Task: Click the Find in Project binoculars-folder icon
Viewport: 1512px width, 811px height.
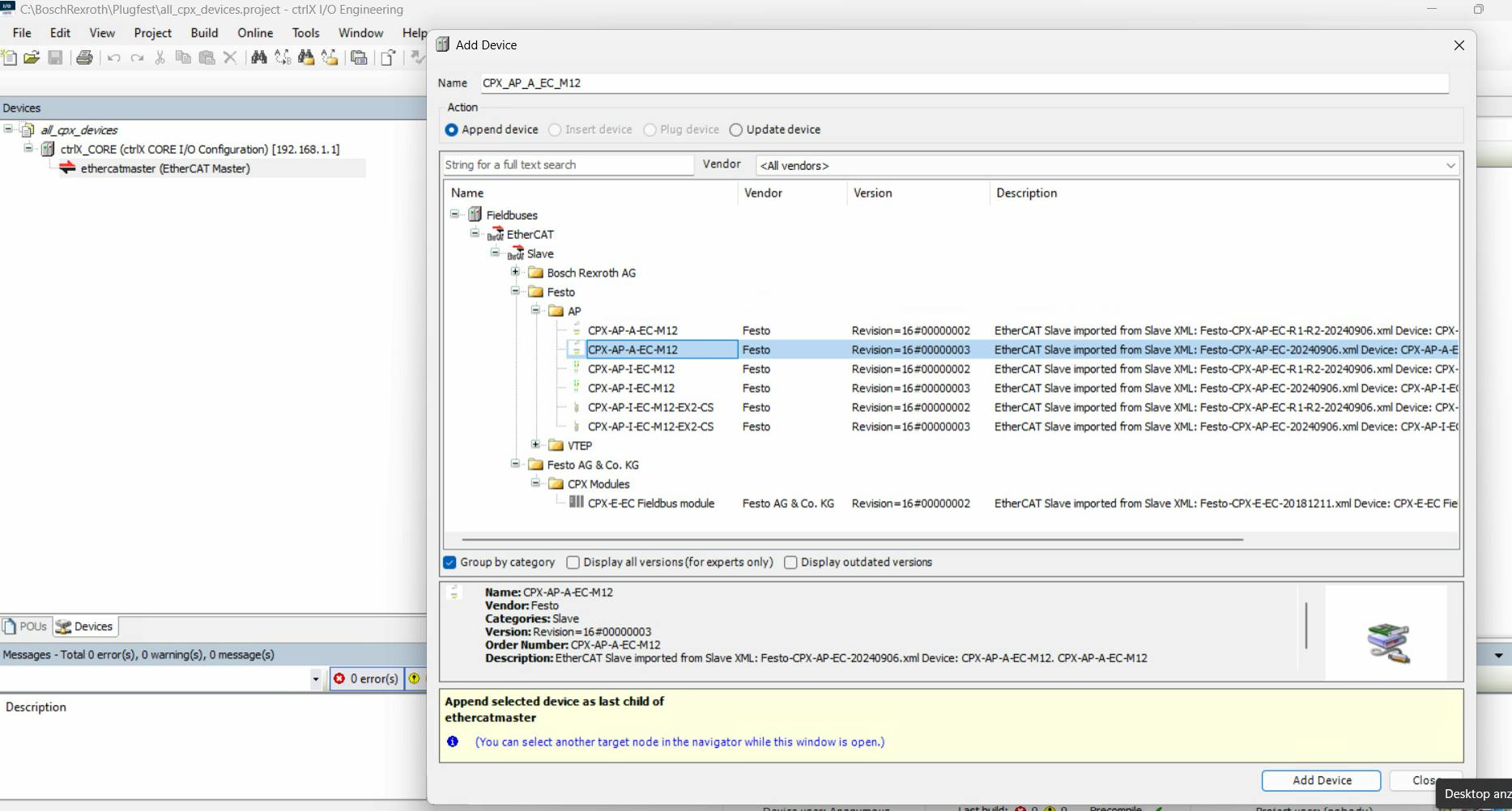Action: 306,57
